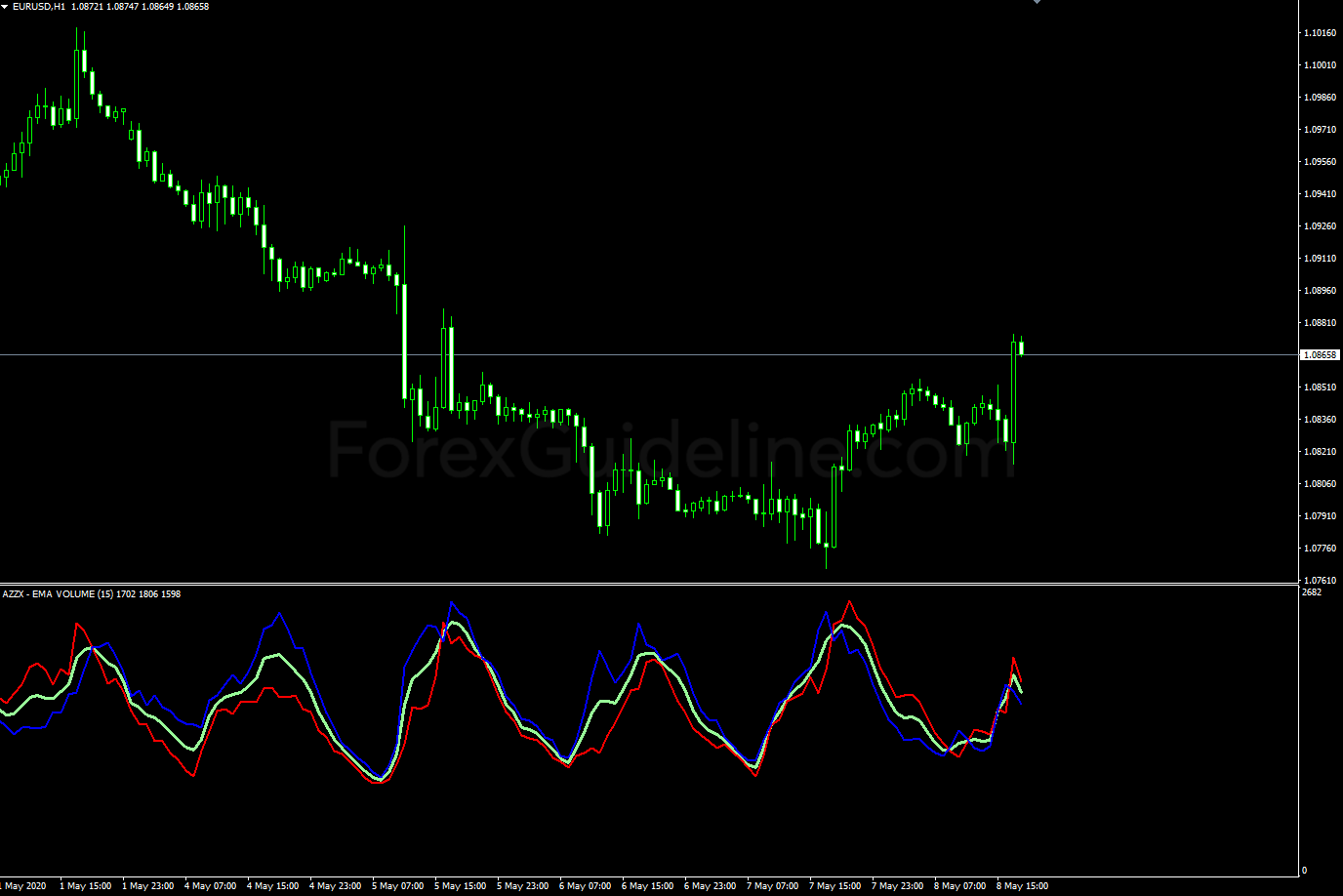The height and width of the screenshot is (896, 1343).
Task: Click the 4 May 15:00 time label
Action: pyautogui.click(x=272, y=886)
